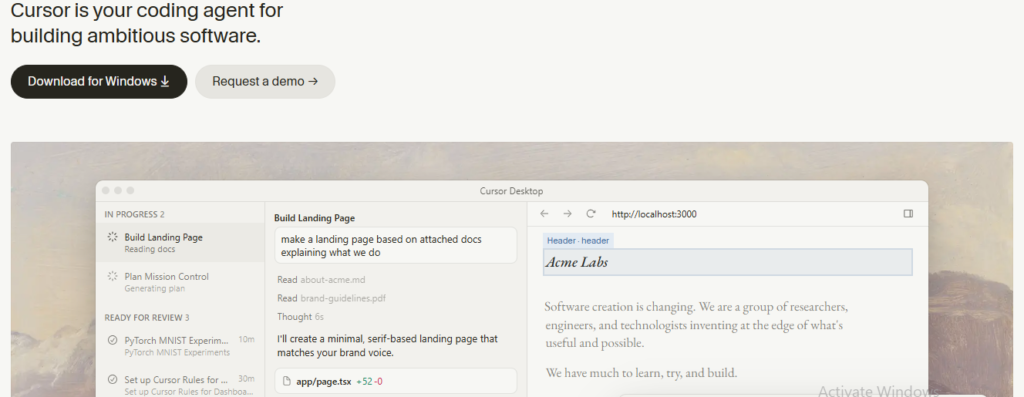Click the Software creation is changing paragraph
The width and height of the screenshot is (1024, 397).
click(x=696, y=325)
